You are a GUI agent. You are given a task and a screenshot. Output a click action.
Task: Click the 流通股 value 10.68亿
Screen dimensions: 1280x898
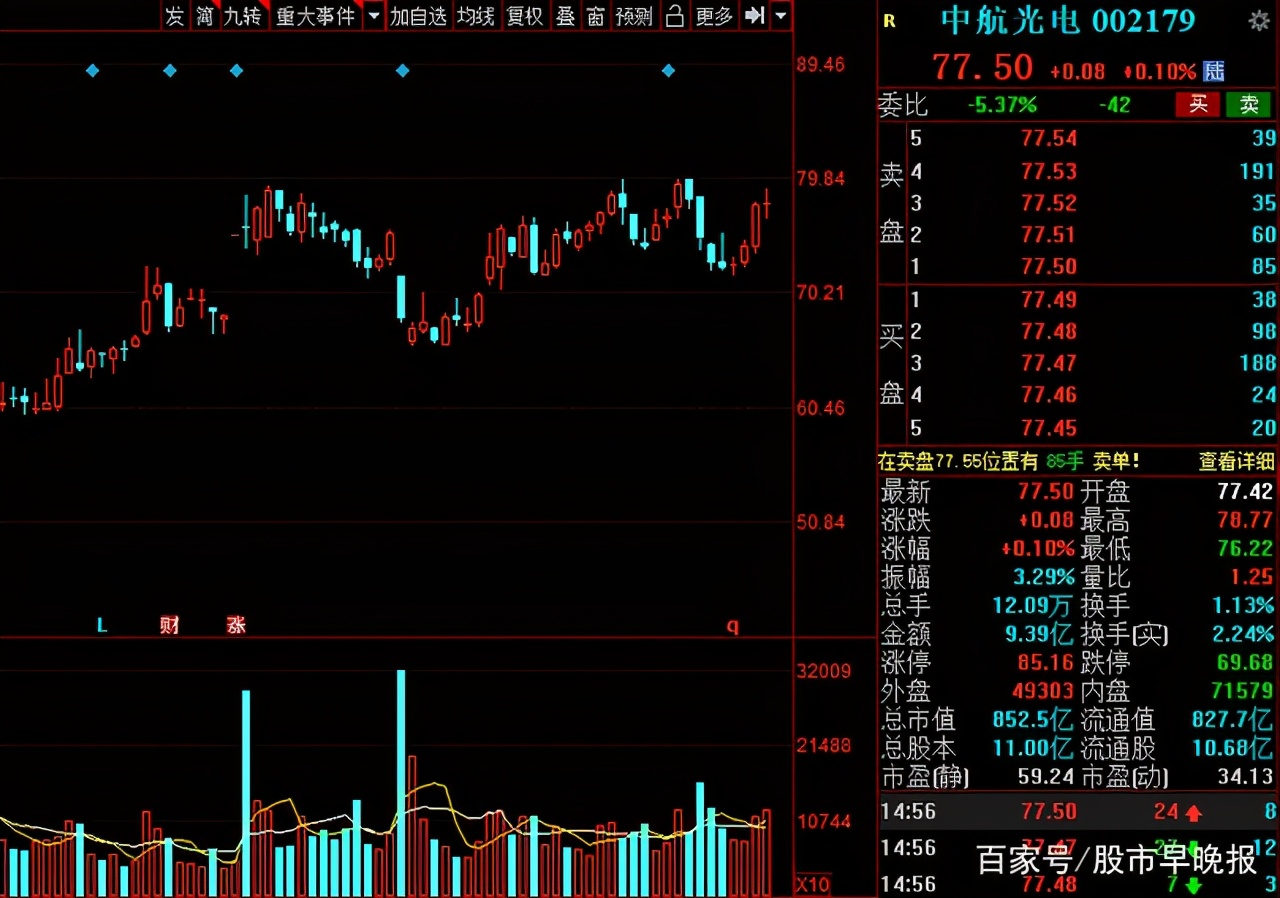(1232, 748)
